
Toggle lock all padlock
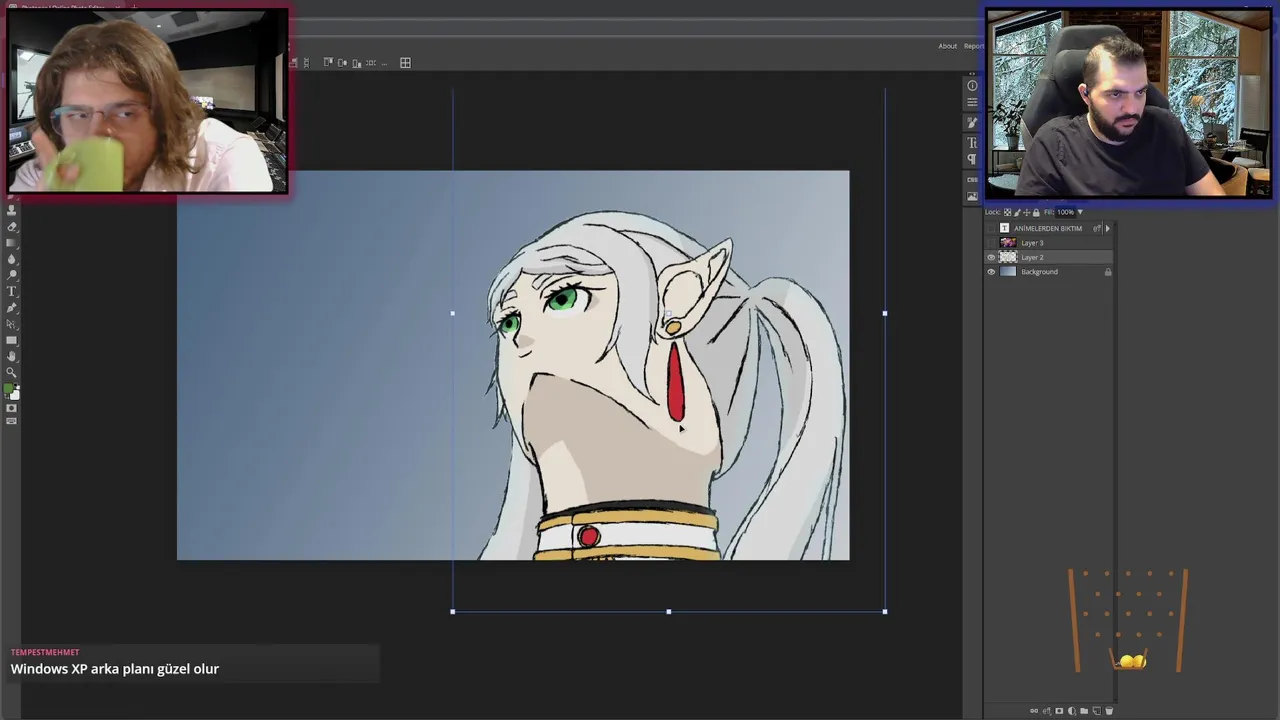(1036, 212)
